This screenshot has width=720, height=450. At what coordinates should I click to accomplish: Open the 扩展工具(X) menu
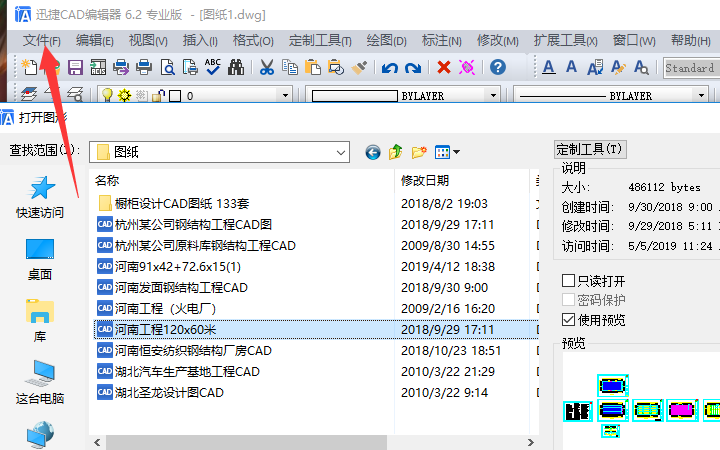point(565,41)
